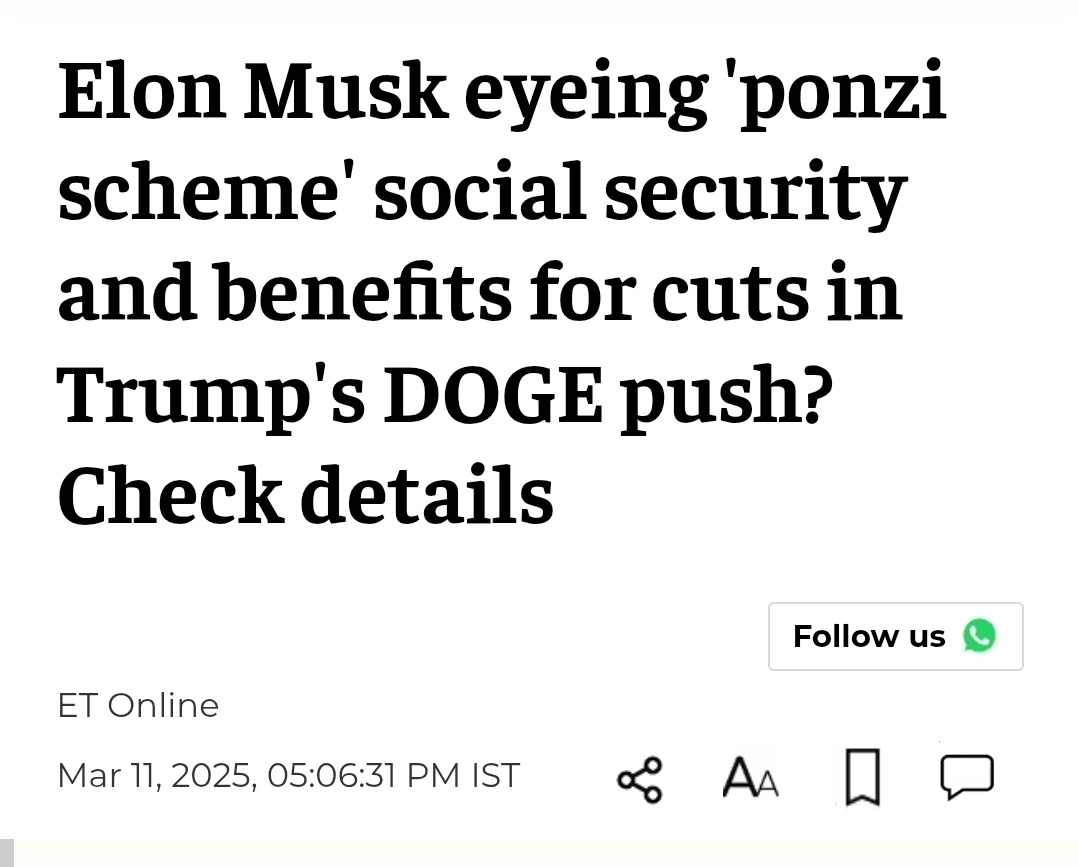Select the word "DOGE" in the headline
This screenshot has width=1079, height=867.
pyautogui.click(x=494, y=396)
